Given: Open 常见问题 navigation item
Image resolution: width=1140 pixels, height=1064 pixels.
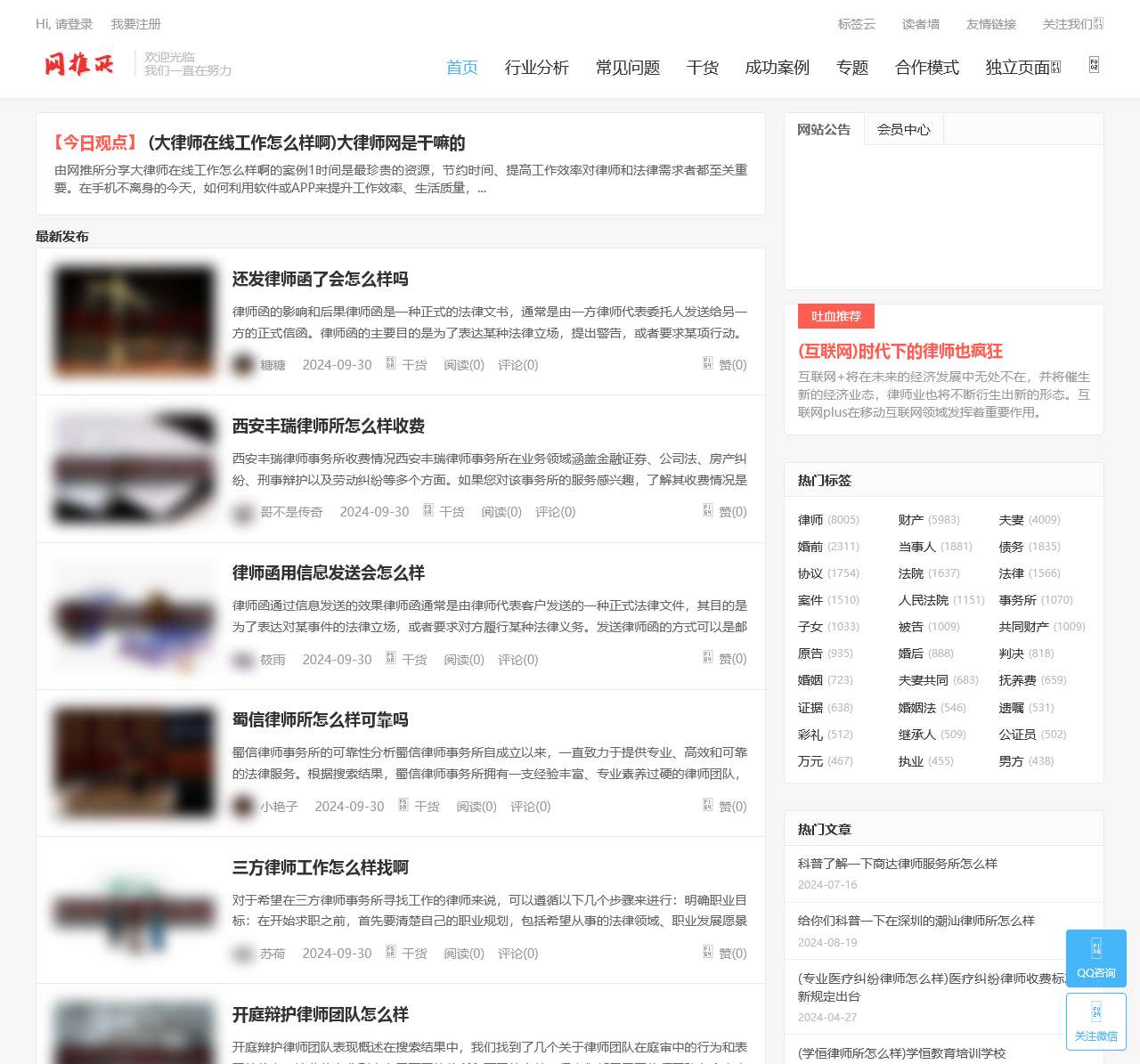Looking at the screenshot, I should [628, 68].
